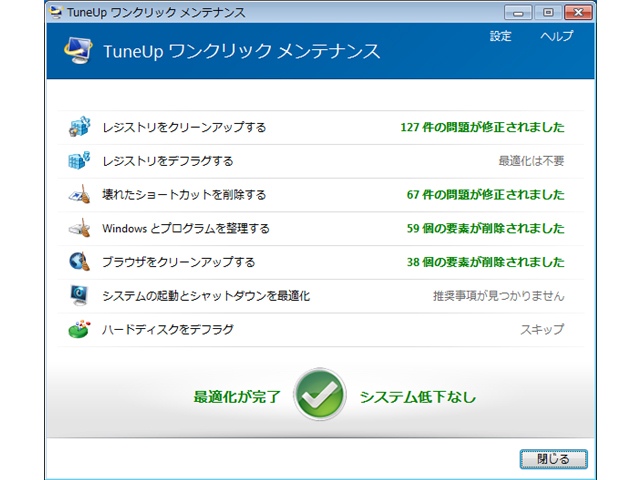Open the ヘルプ help menu
The image size is (640, 480).
(556, 36)
